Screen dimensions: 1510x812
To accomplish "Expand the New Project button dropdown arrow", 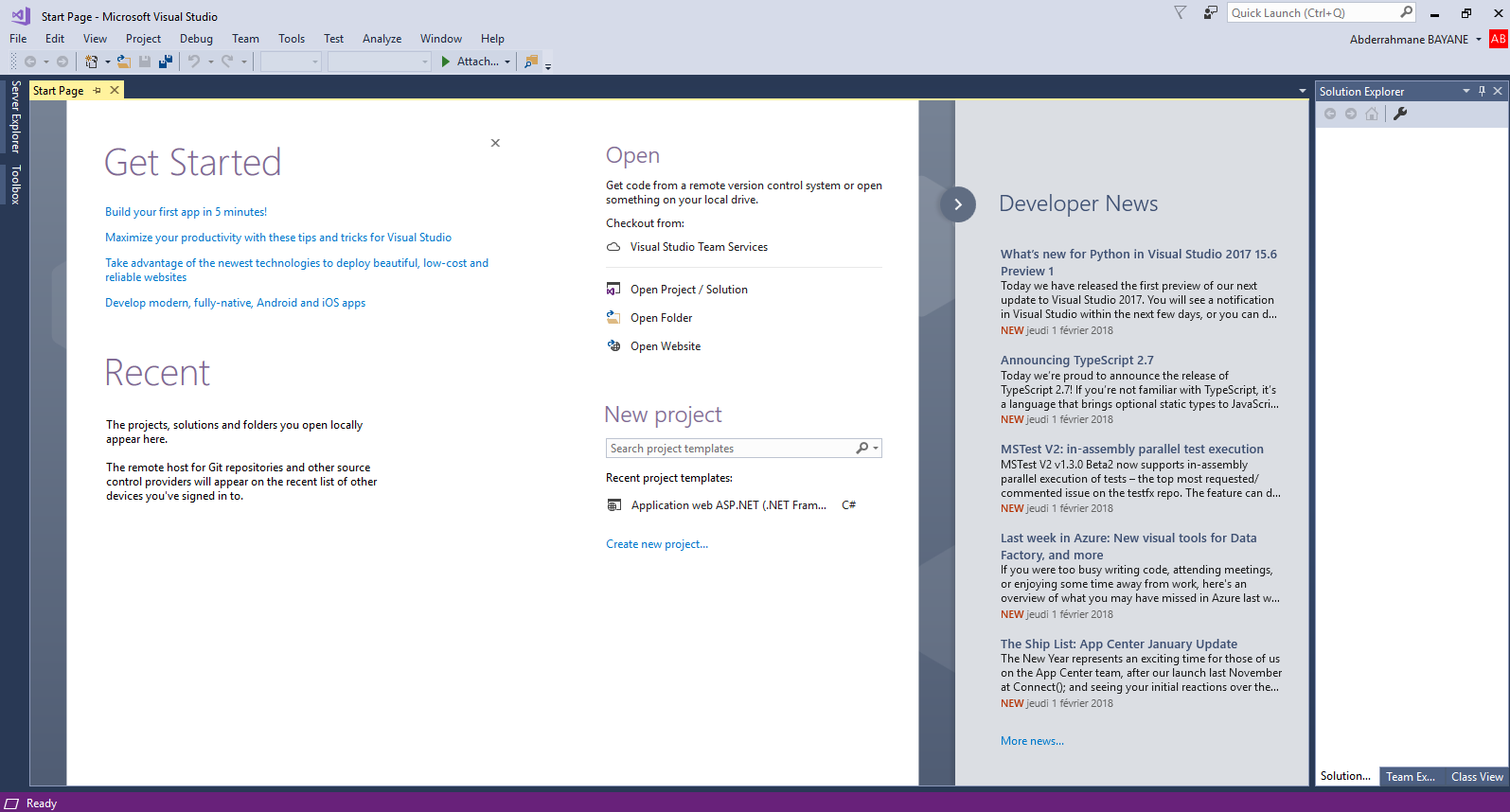I will [x=107, y=62].
